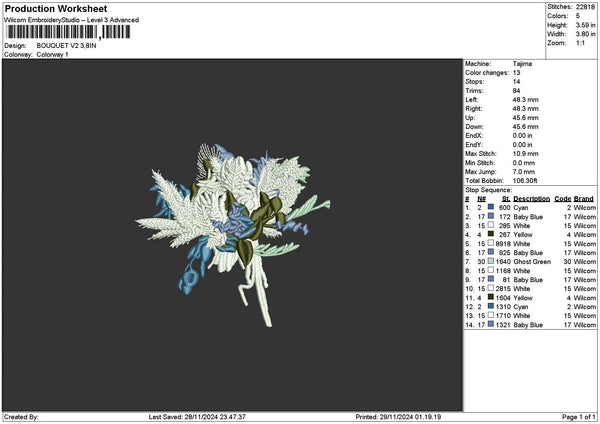600x424 pixels.
Task: Click the Page 1 of 1 indicator
Action: [579, 417]
